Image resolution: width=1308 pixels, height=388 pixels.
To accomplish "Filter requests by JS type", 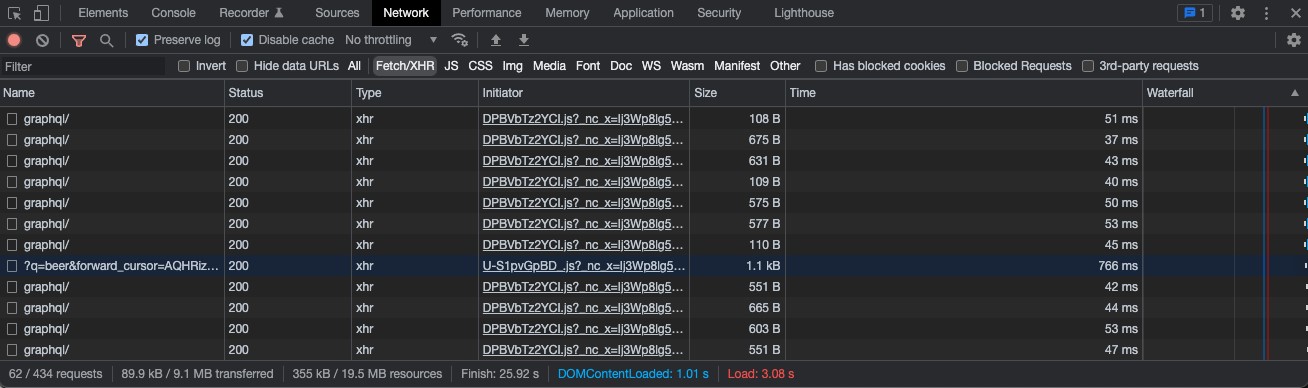I will coord(451,66).
